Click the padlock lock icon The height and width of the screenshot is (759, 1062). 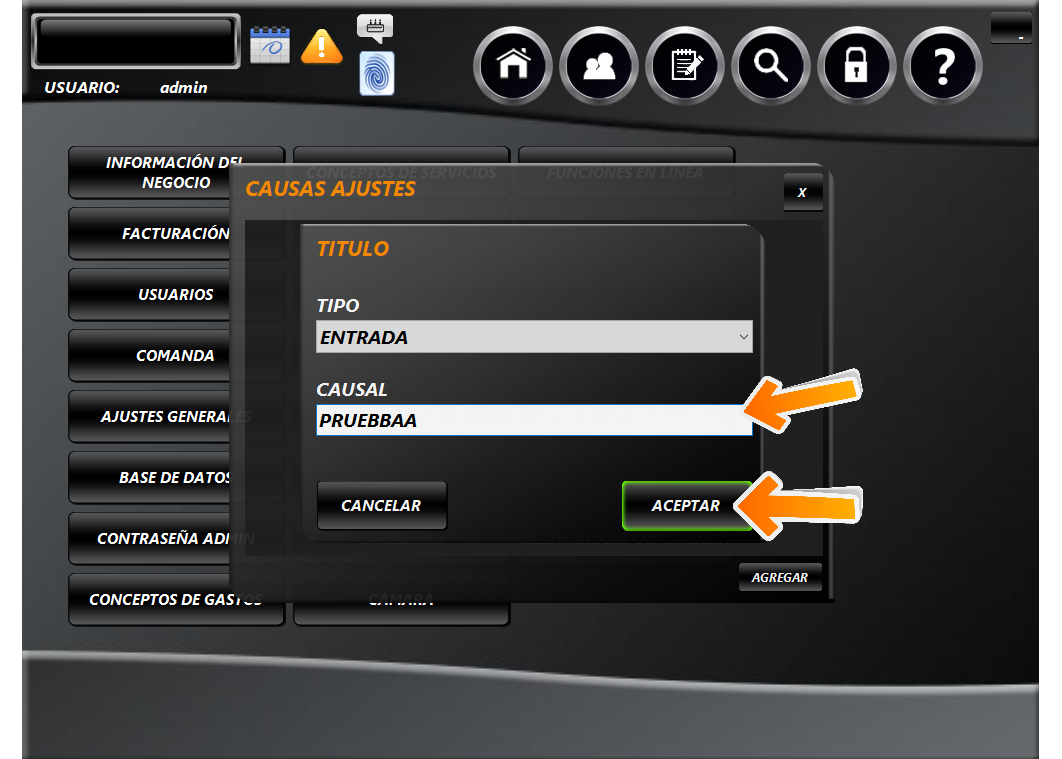[x=856, y=67]
